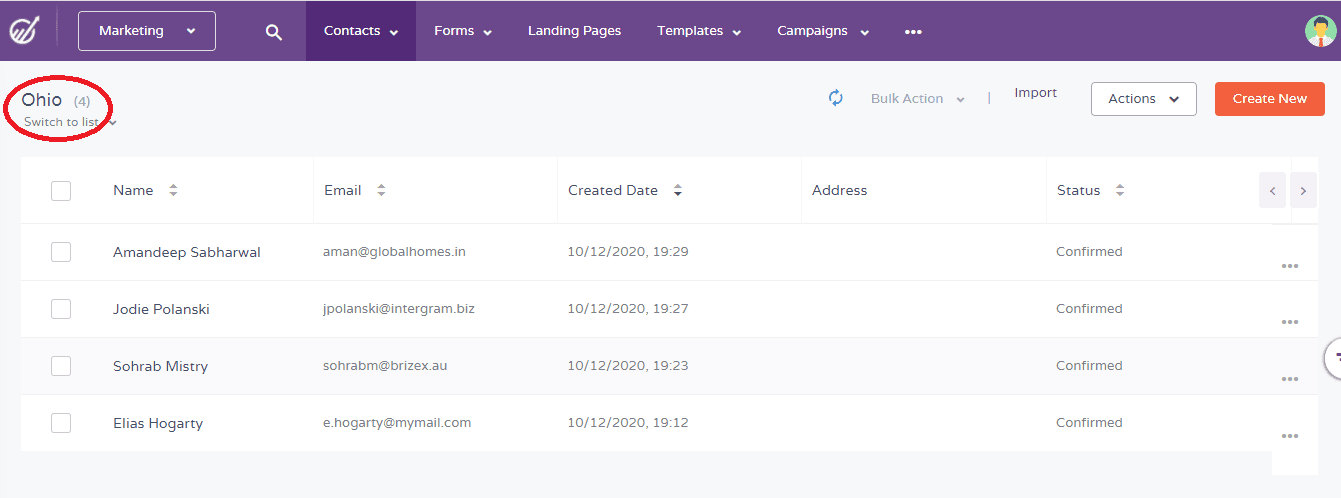Open the Campaigns menu
The width and height of the screenshot is (1341, 498).
pos(822,31)
